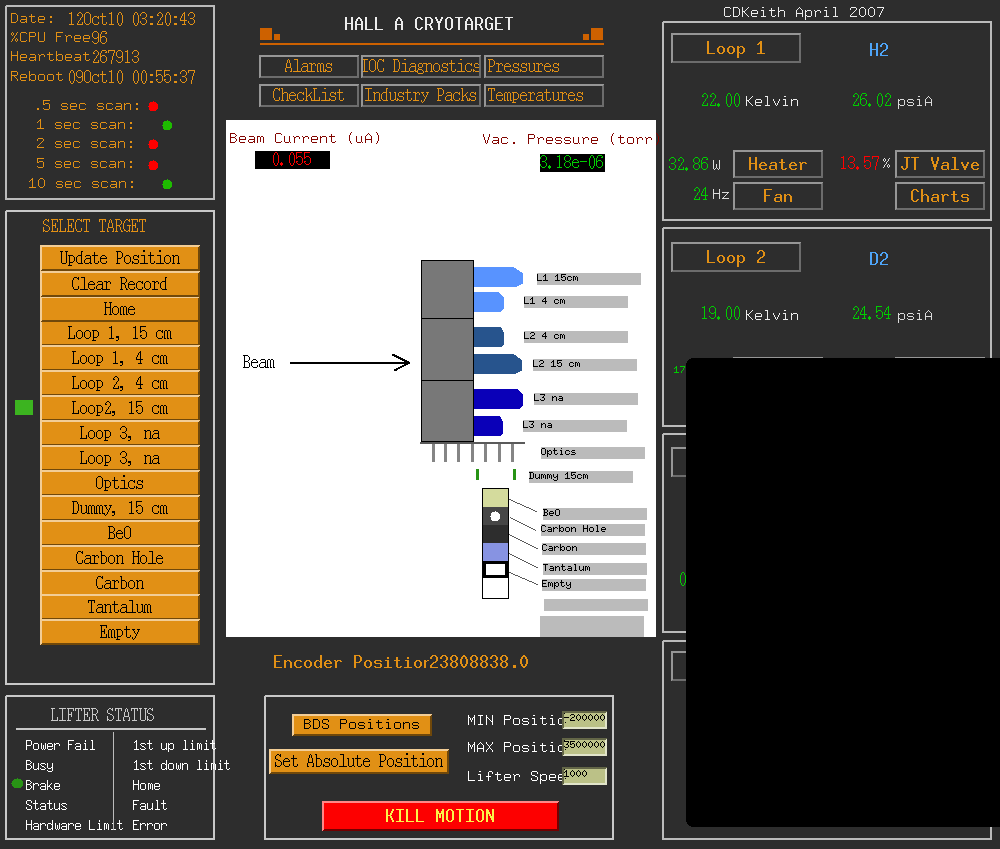Screen dimensions: 1000x849
Task: Select the BeO target
Action: coord(120,533)
